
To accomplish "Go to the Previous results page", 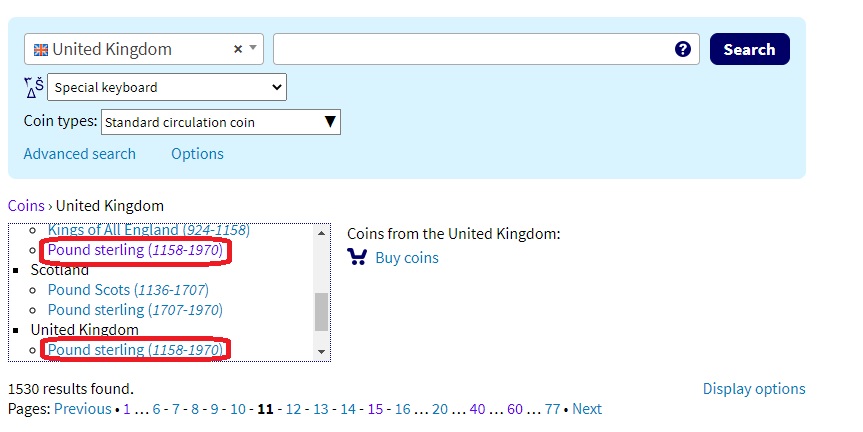I will click(x=83, y=409).
